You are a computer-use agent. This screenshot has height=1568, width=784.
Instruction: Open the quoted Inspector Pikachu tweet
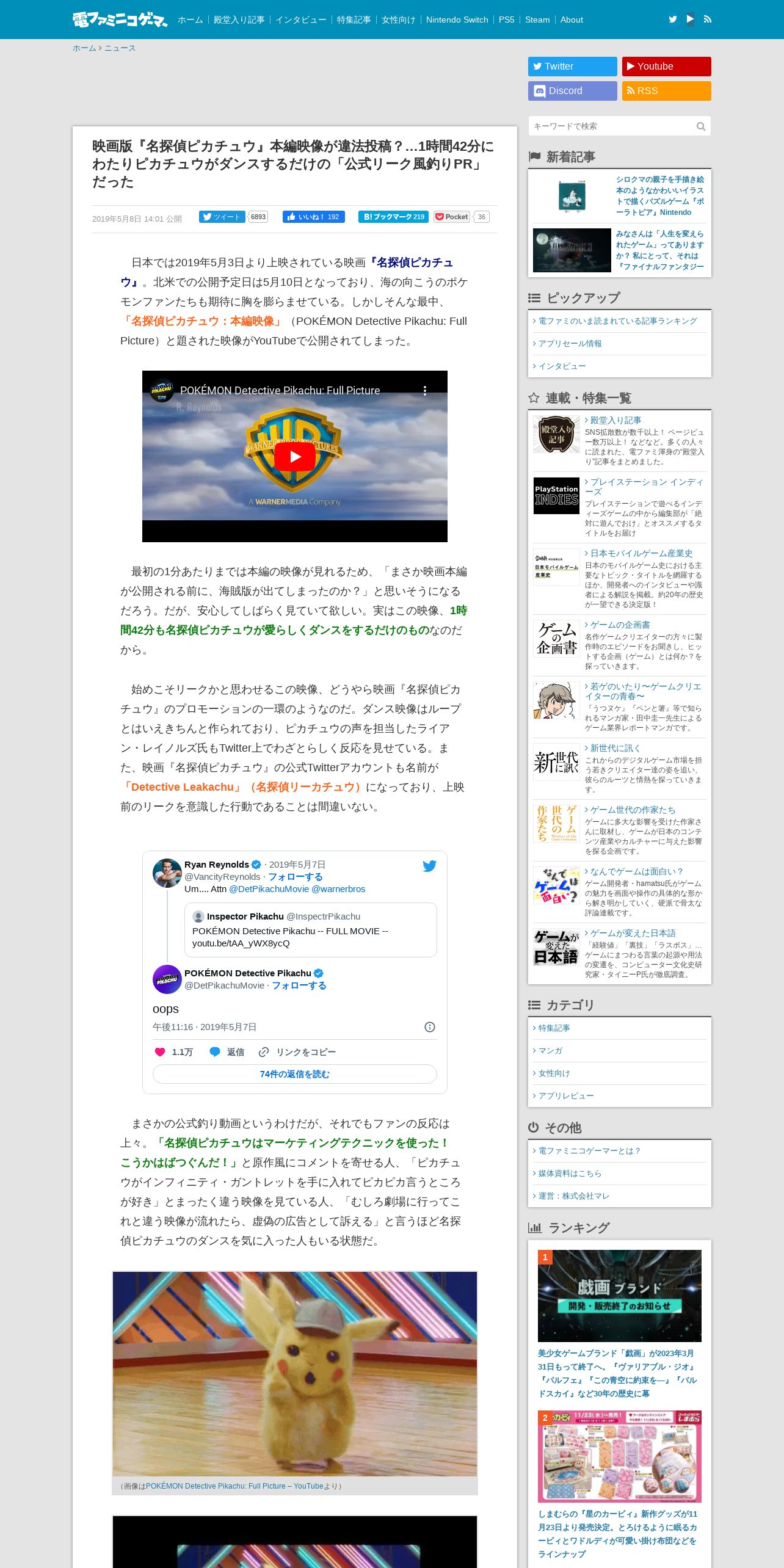(311, 930)
